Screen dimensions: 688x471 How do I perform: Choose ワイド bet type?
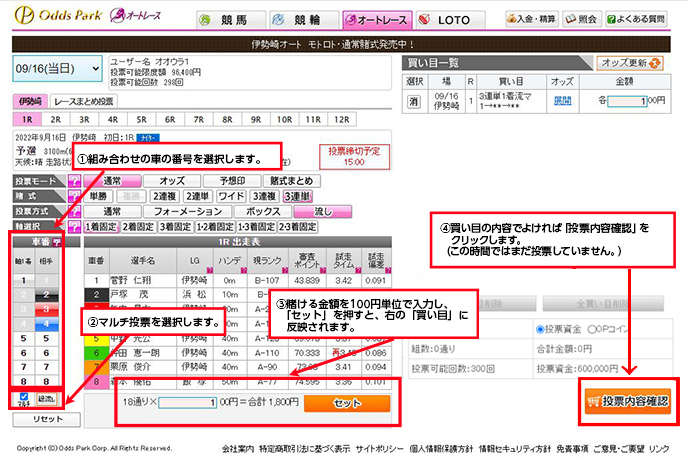pos(231,196)
